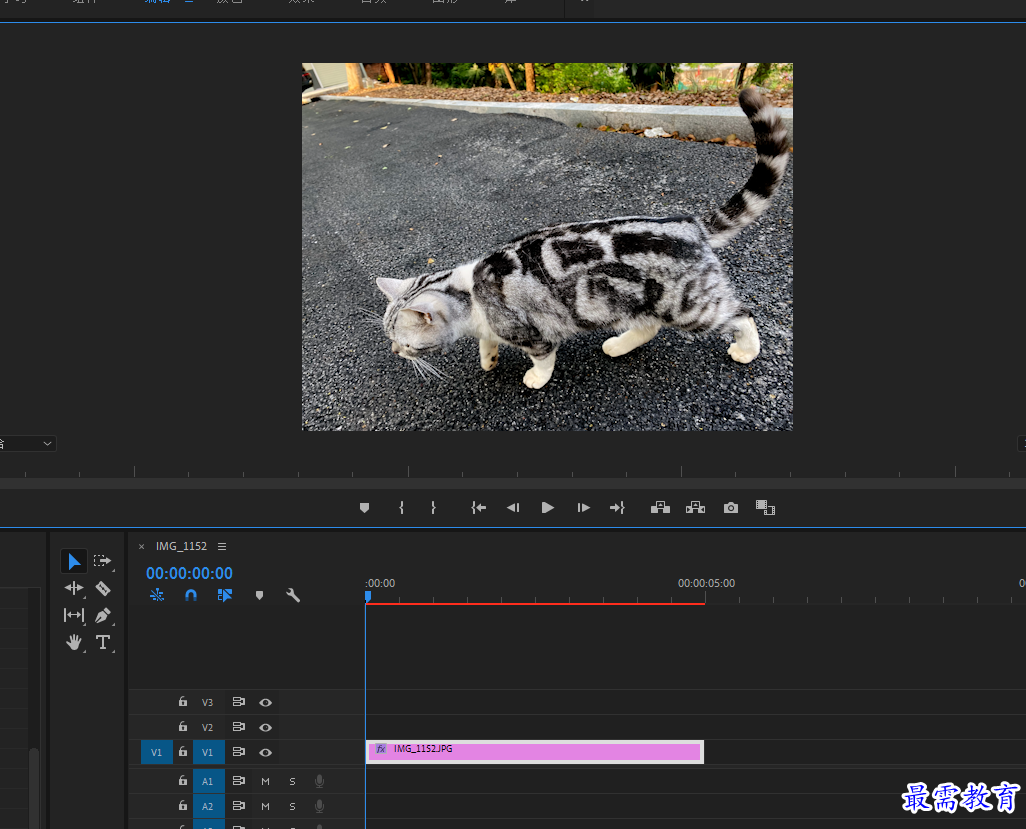Image resolution: width=1026 pixels, height=829 pixels.
Task: Toggle A1 sync lock
Action: coord(239,781)
